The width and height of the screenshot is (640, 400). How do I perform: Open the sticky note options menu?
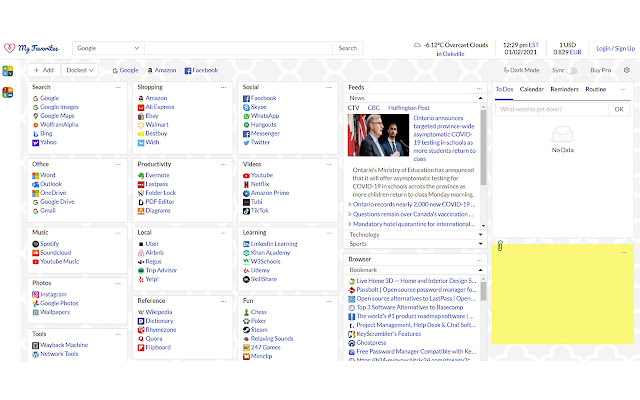coord(624,253)
